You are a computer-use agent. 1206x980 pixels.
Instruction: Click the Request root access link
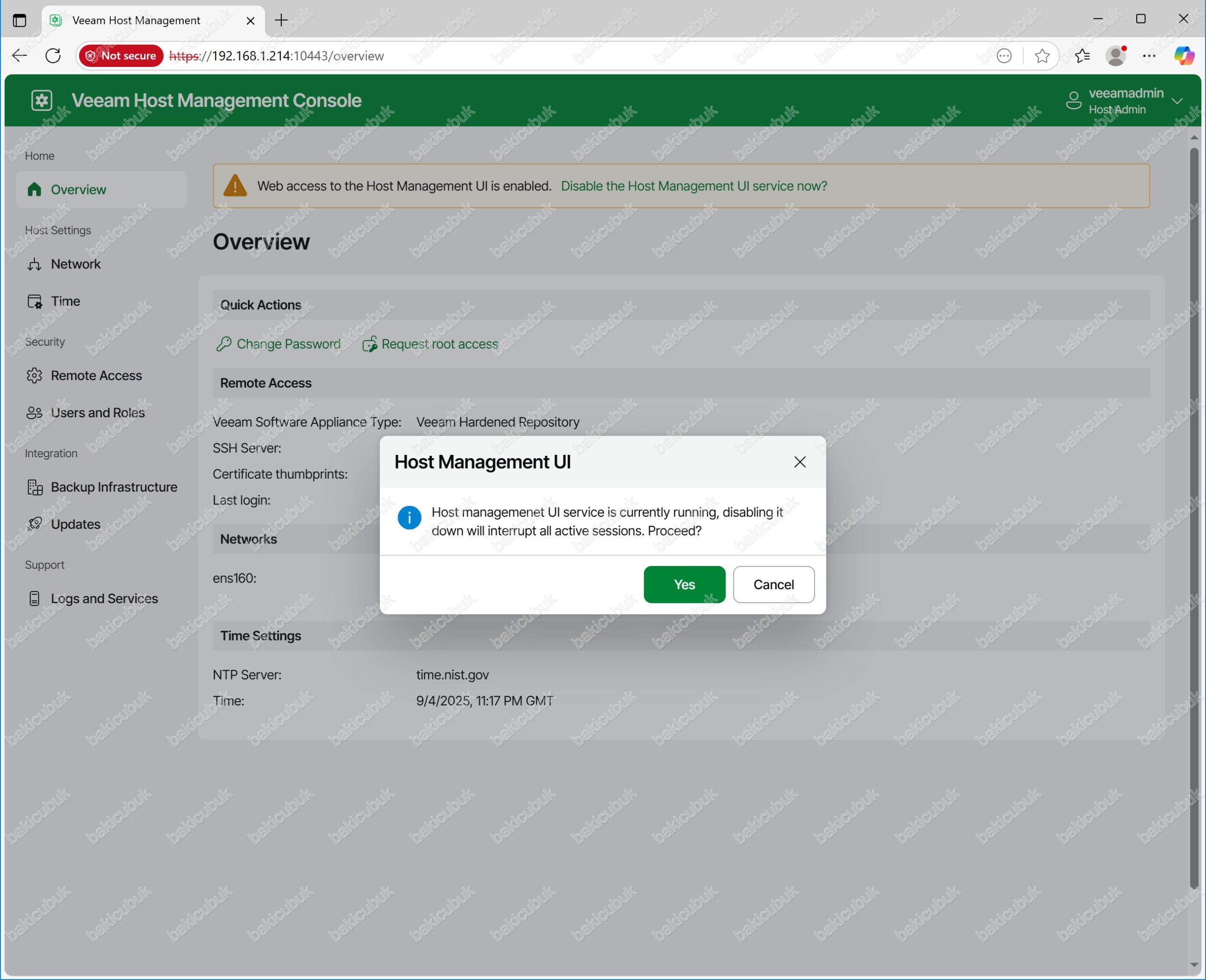point(440,344)
